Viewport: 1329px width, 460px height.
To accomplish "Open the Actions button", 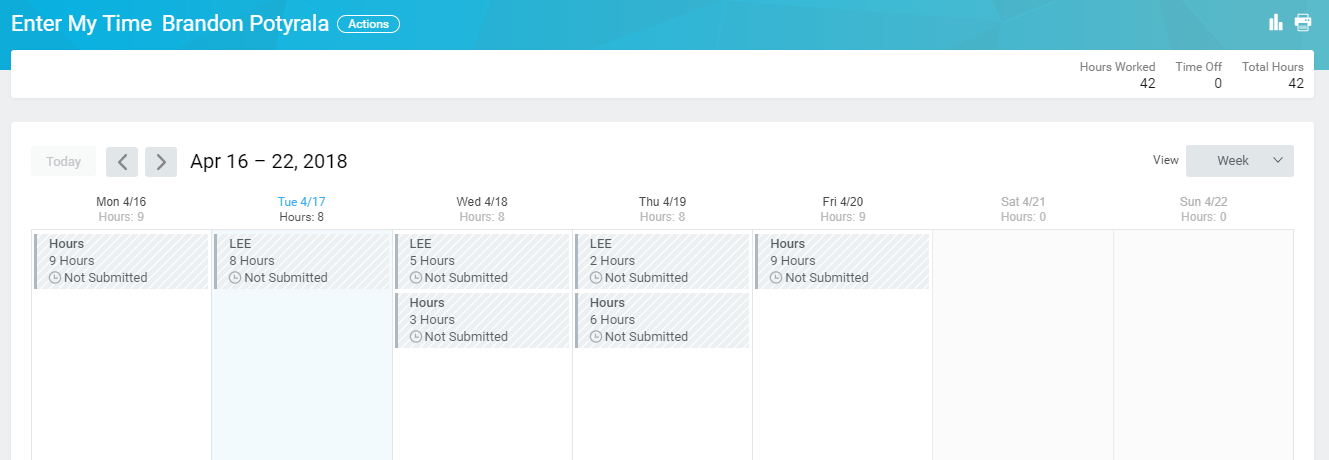I will coord(368,24).
